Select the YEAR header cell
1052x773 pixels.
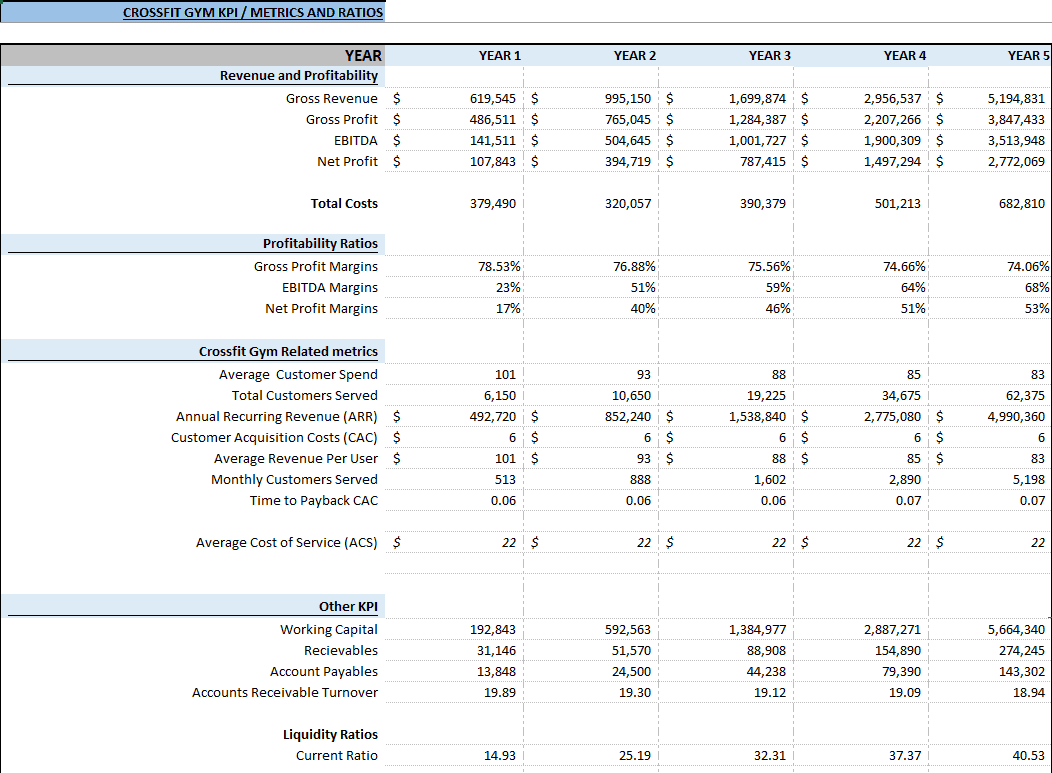(363, 56)
